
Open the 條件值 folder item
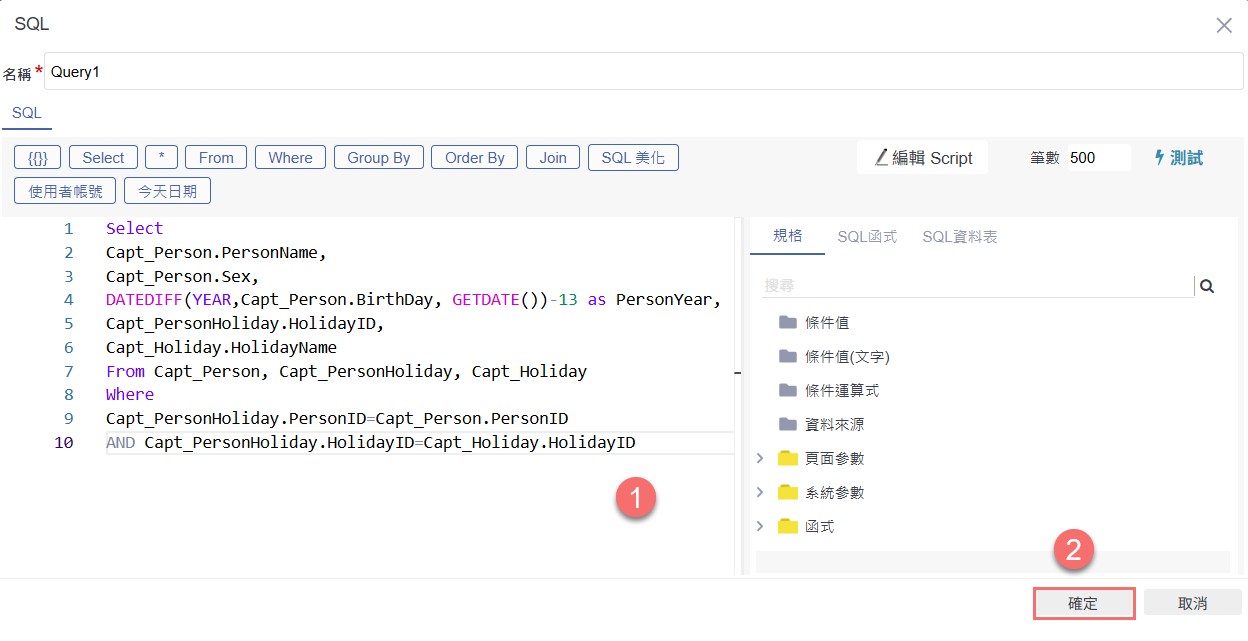click(826, 323)
